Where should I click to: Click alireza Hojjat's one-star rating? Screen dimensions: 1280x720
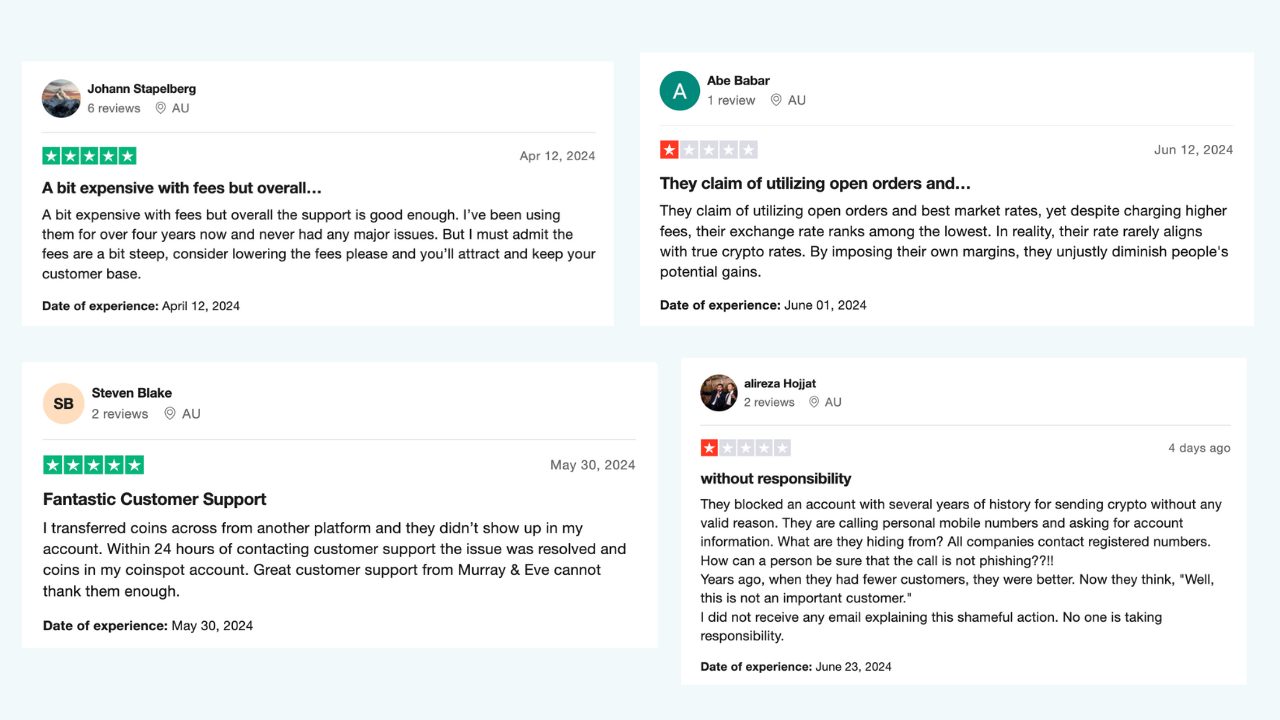pyautogui.click(x=745, y=448)
